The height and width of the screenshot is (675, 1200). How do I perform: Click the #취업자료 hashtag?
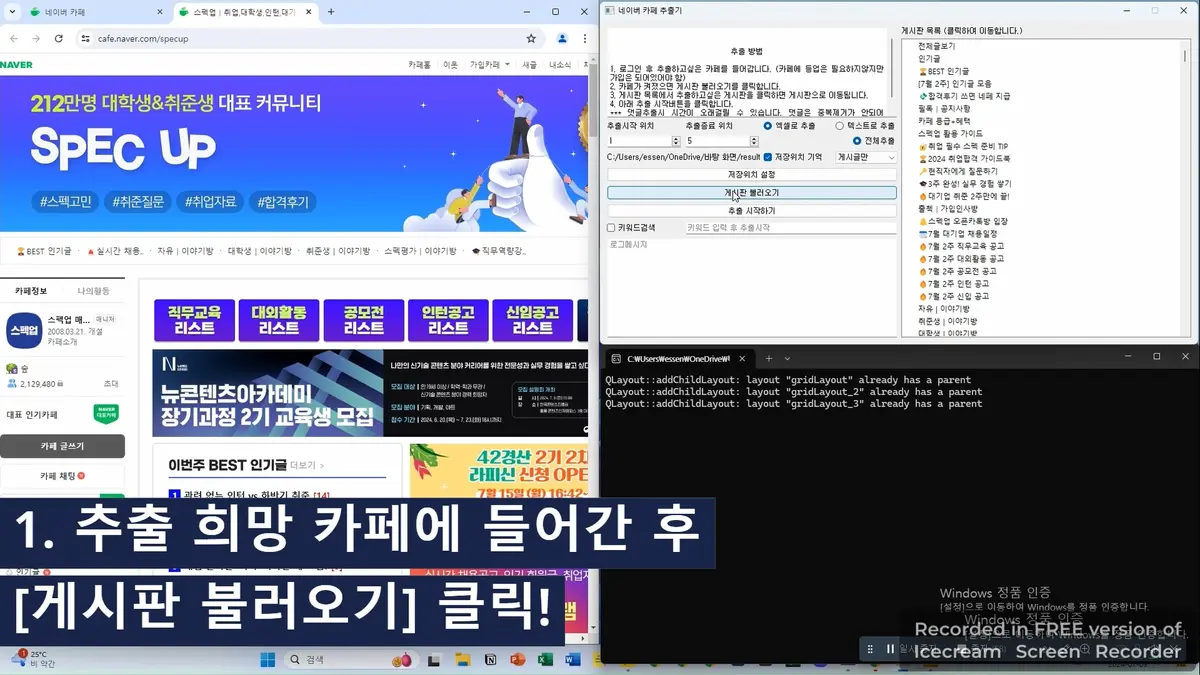[x=210, y=201]
